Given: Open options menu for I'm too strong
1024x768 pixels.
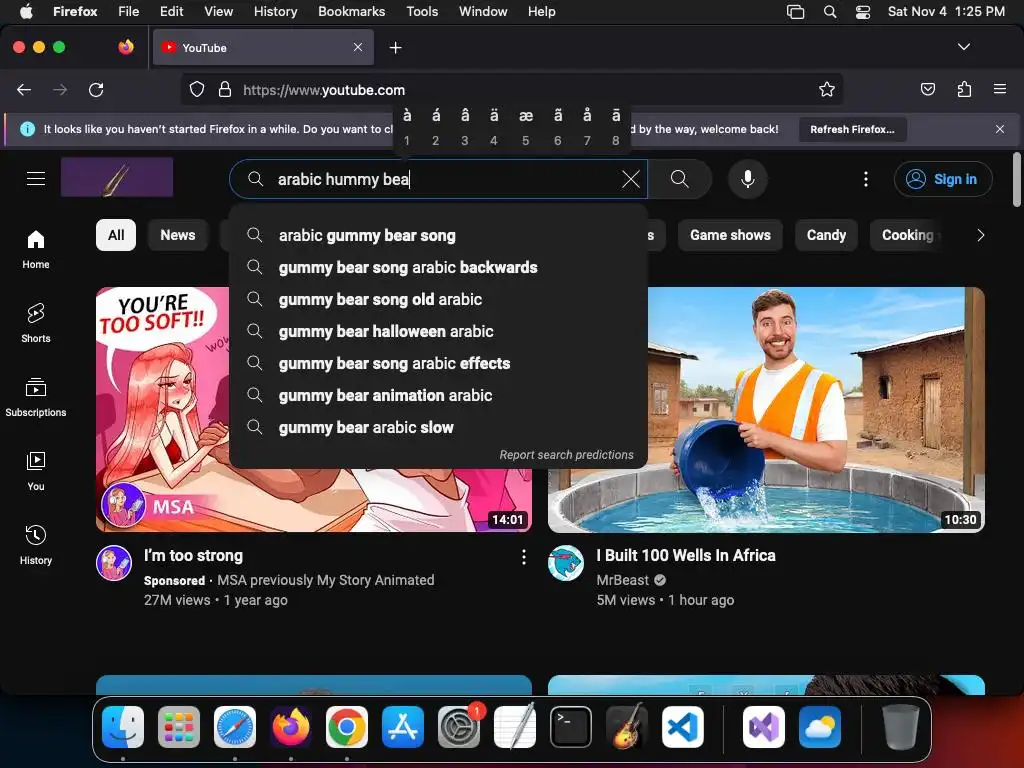Looking at the screenshot, I should [x=524, y=557].
